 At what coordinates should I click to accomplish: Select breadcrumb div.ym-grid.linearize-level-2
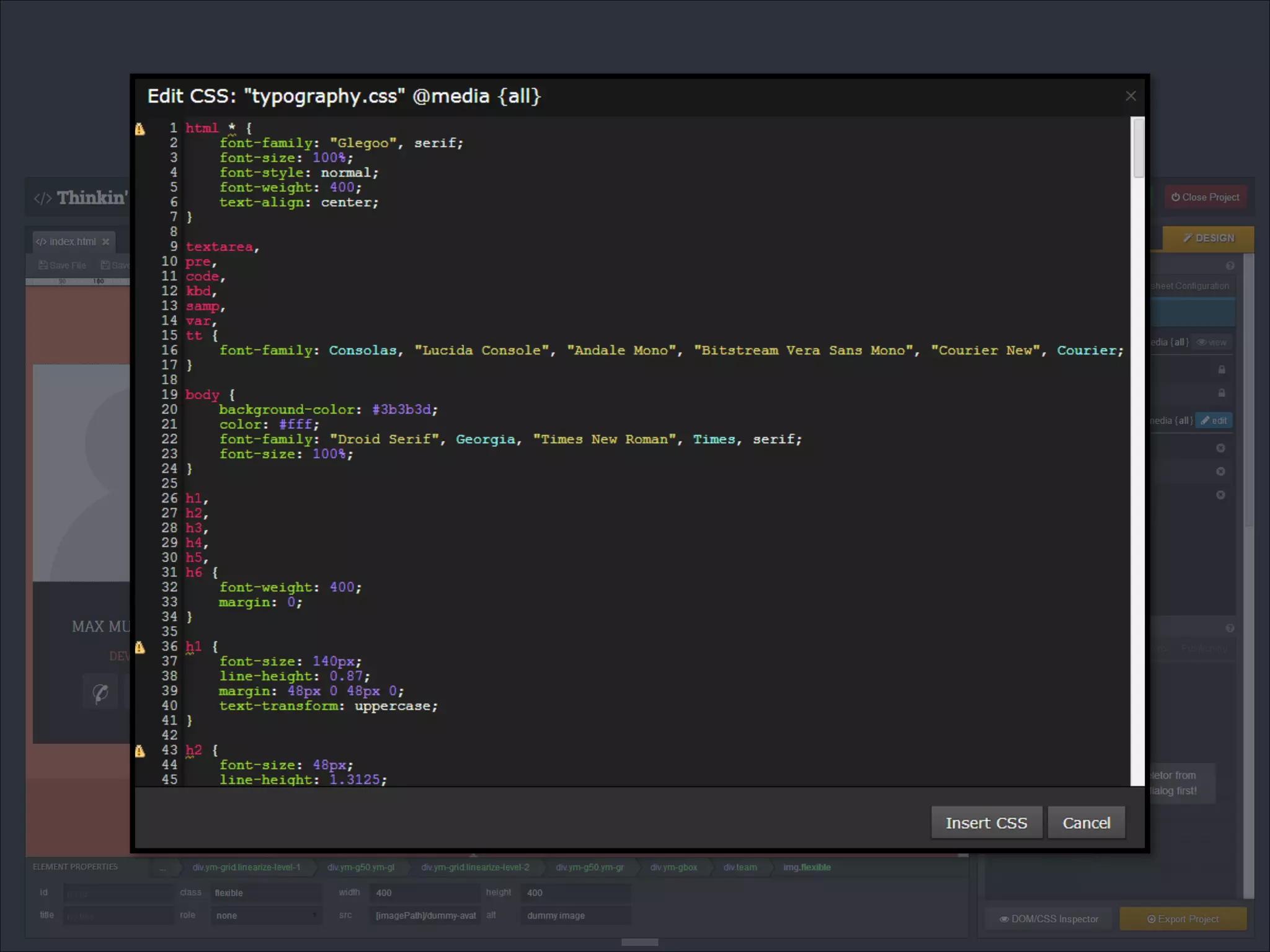tap(475, 867)
